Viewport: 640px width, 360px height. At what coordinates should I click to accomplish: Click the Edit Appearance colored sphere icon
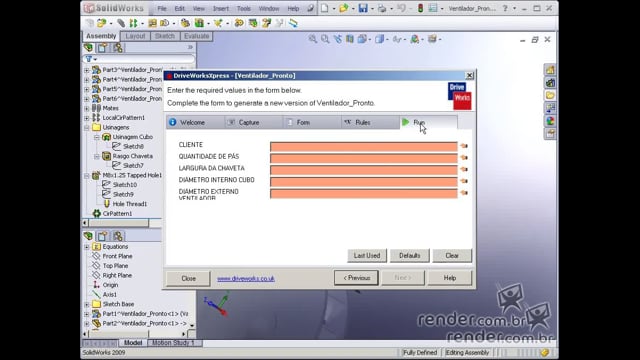(415, 39)
